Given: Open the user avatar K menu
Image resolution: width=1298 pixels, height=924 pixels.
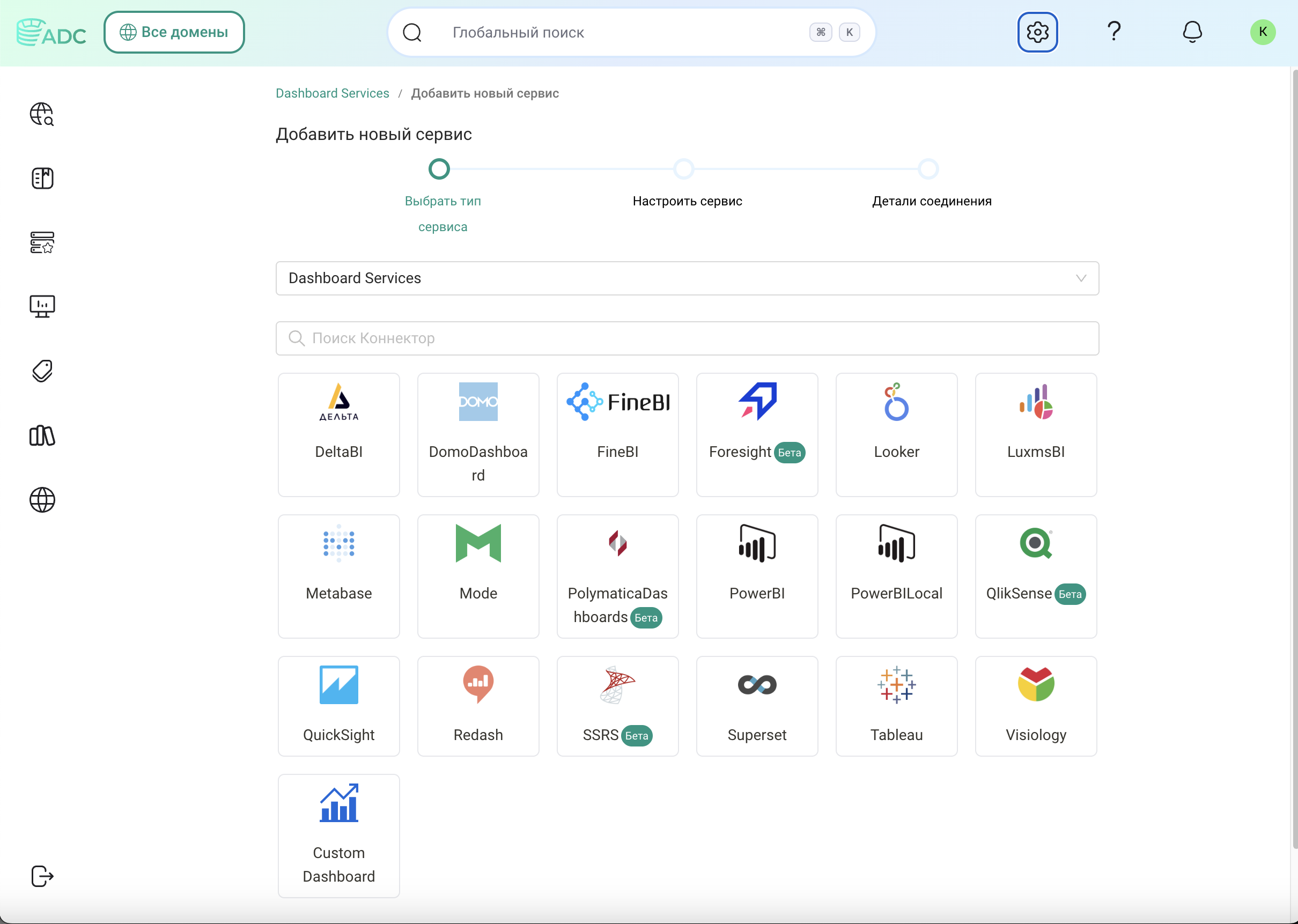Looking at the screenshot, I should click(x=1263, y=32).
